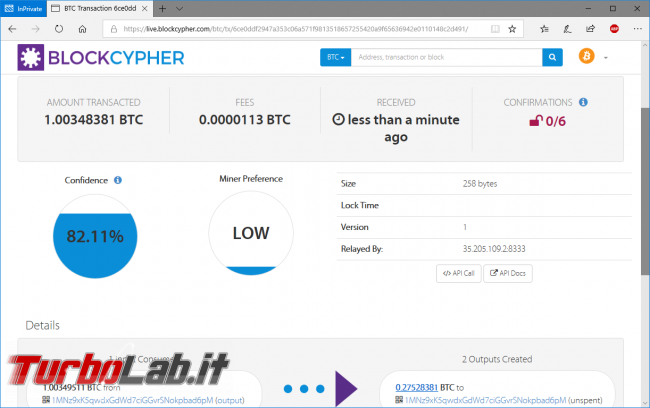Open the BTC coin selector dropdown
Screen dimensions: 650x408
click(x=335, y=57)
